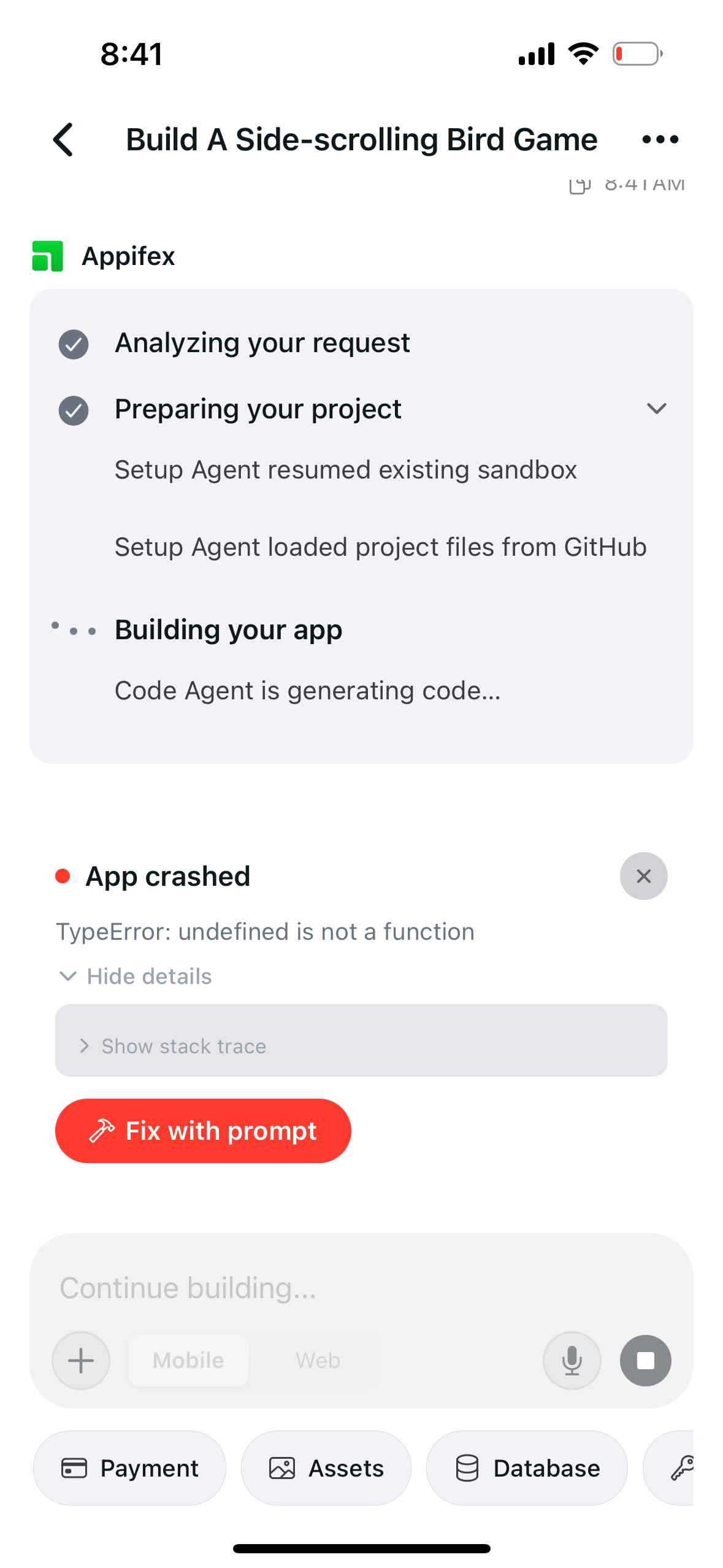Tap the Appifex green app icon
The width and height of the screenshot is (723, 1568).
tap(47, 256)
